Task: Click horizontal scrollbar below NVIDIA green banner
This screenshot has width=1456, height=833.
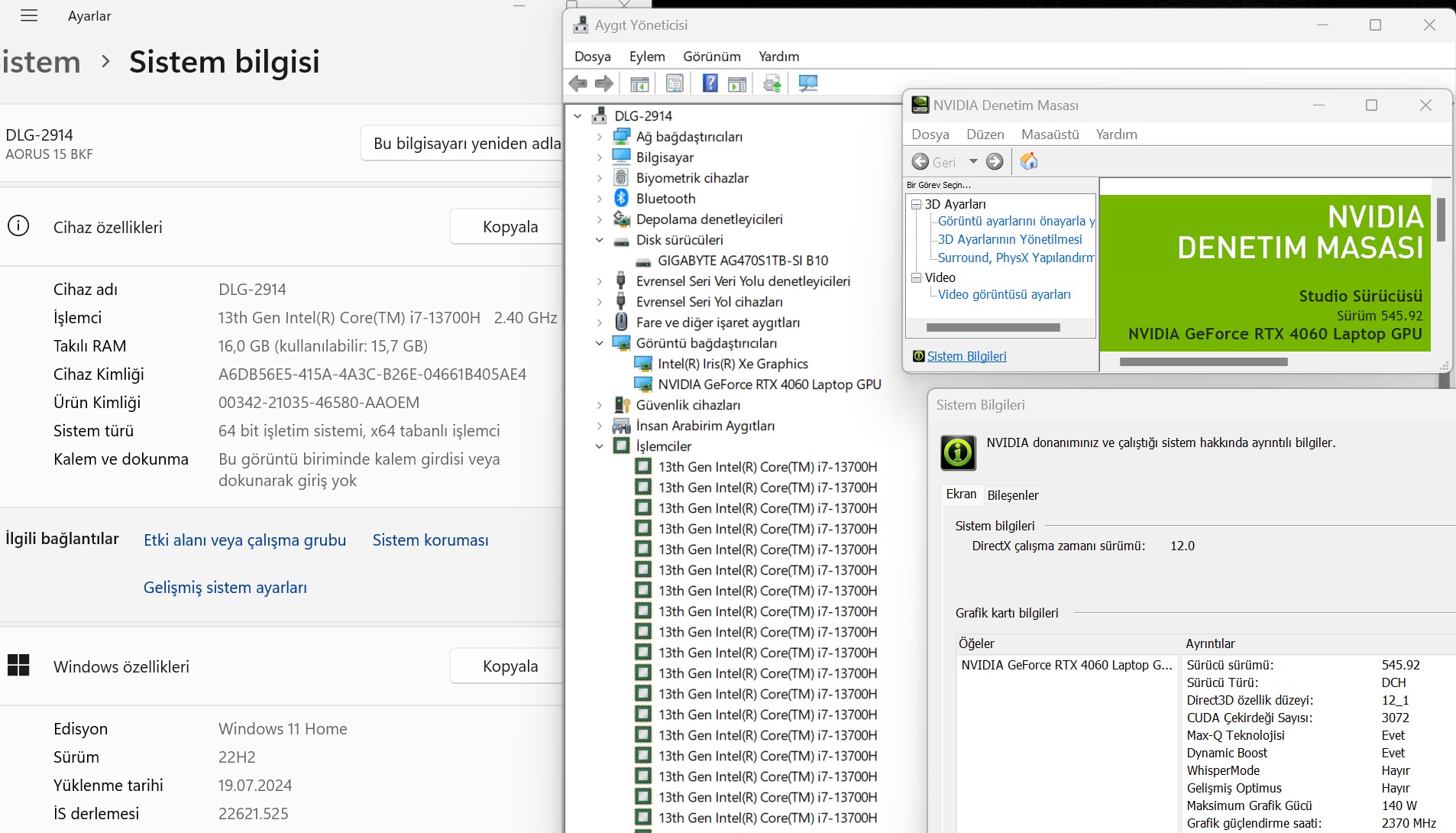Action: [1204, 361]
